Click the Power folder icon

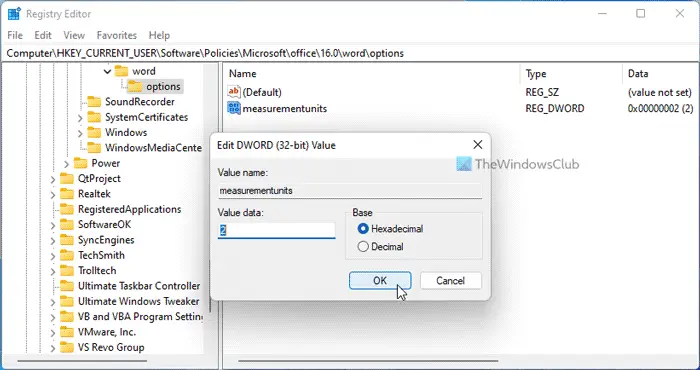pos(80,163)
